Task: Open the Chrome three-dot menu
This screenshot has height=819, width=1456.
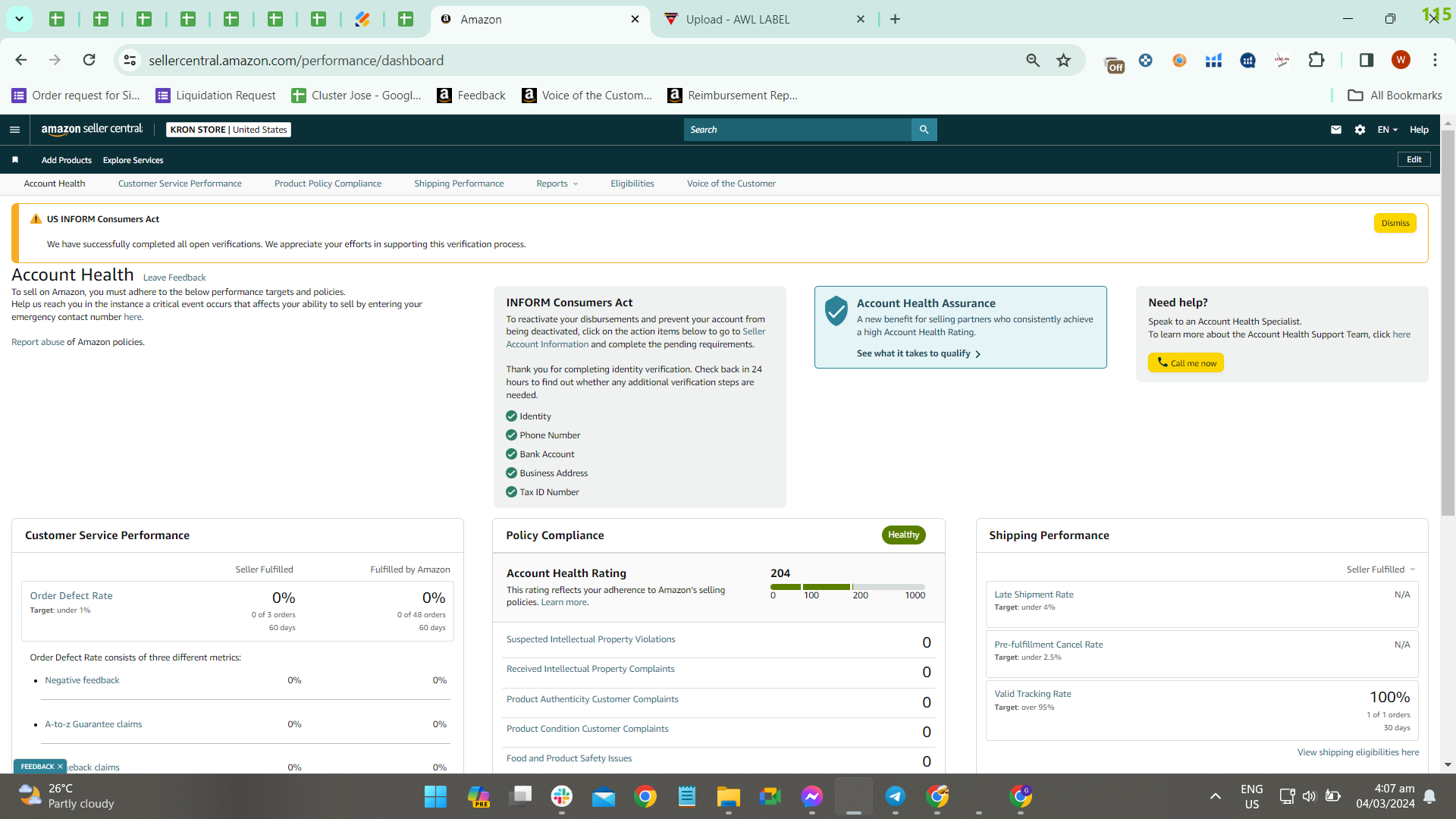Action: tap(1435, 61)
